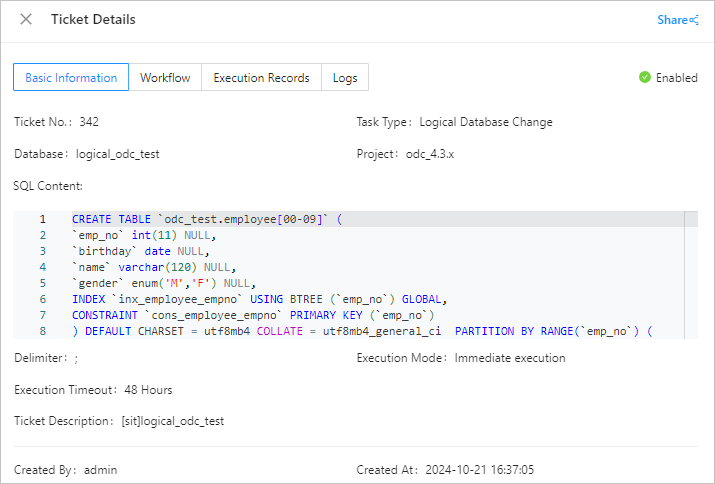
Task: Select the Logs tab
Action: 345,78
